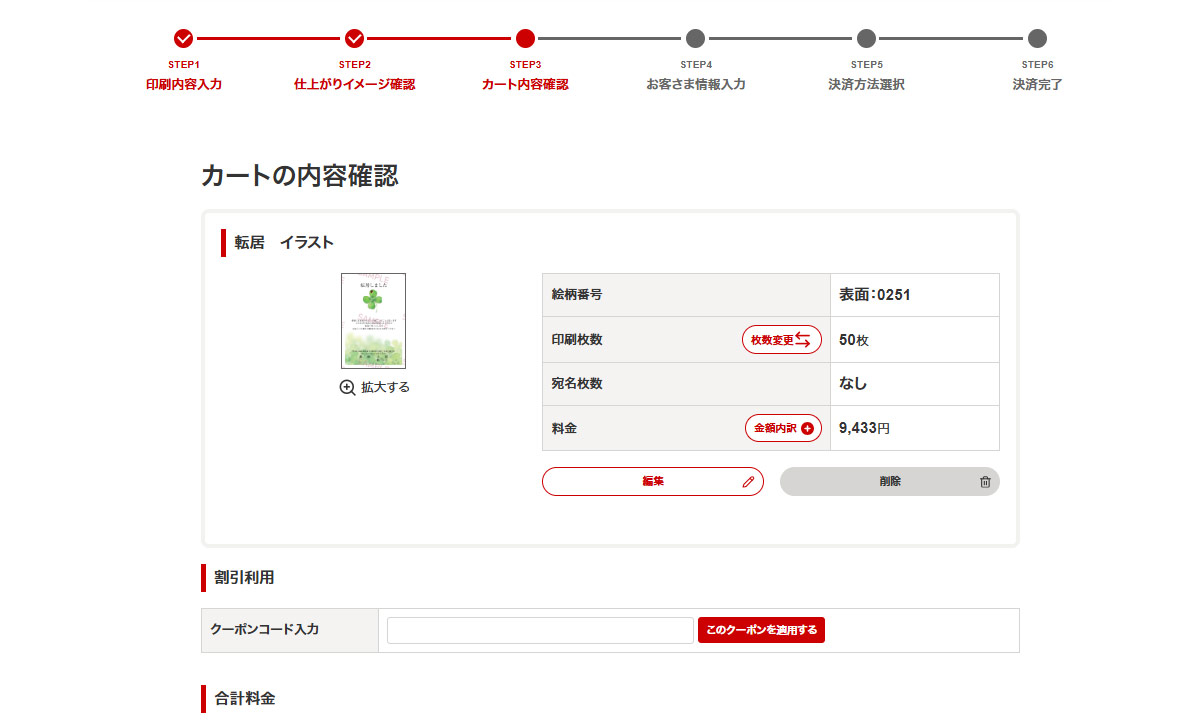
Task: Click the pencil icon on 編集 button
Action: click(748, 482)
